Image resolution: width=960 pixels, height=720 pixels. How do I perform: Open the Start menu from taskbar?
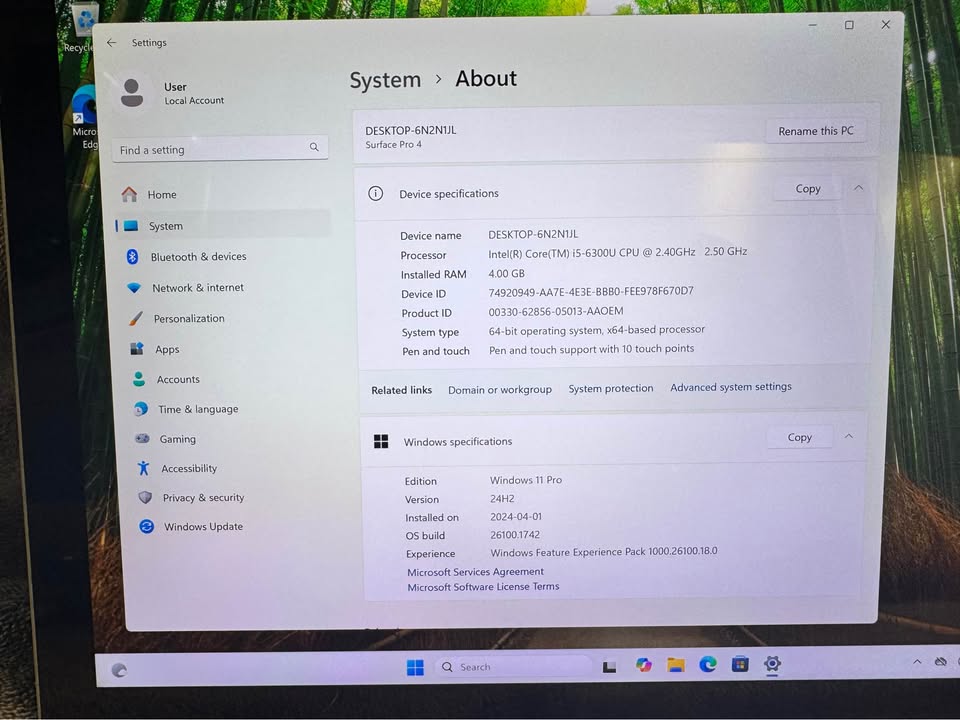[x=415, y=667]
